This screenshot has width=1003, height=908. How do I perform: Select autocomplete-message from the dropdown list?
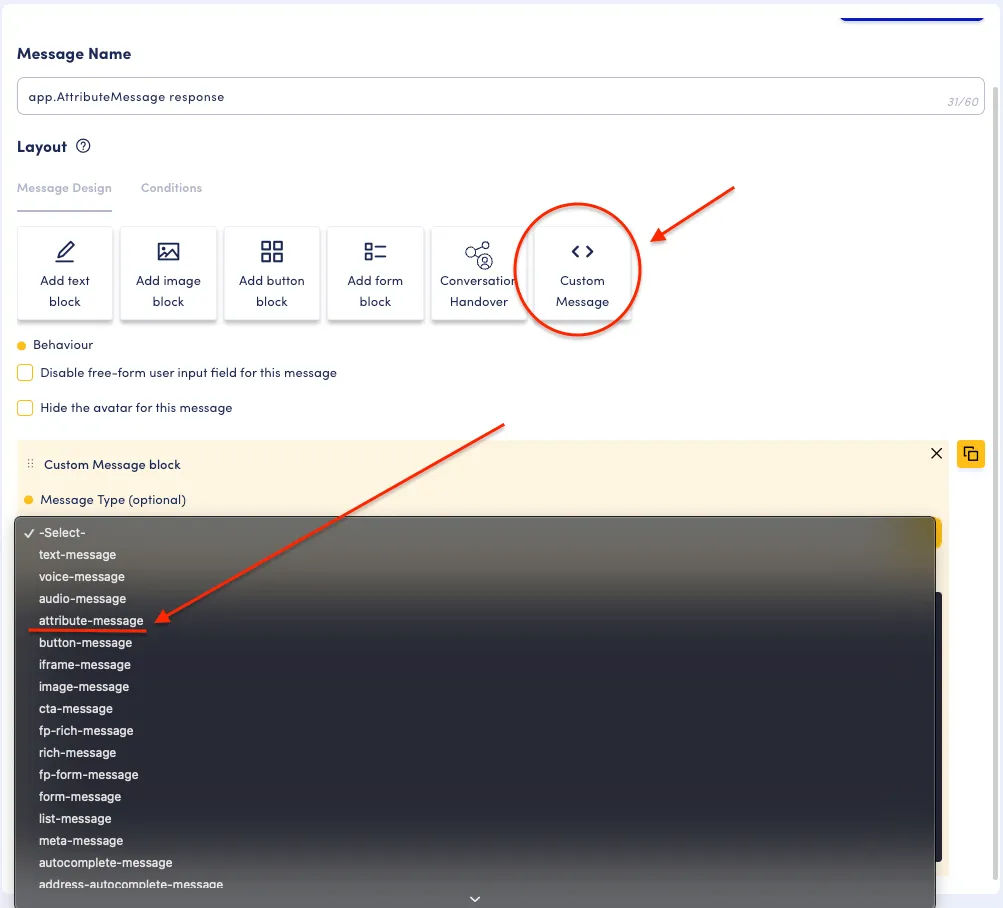(x=475, y=863)
